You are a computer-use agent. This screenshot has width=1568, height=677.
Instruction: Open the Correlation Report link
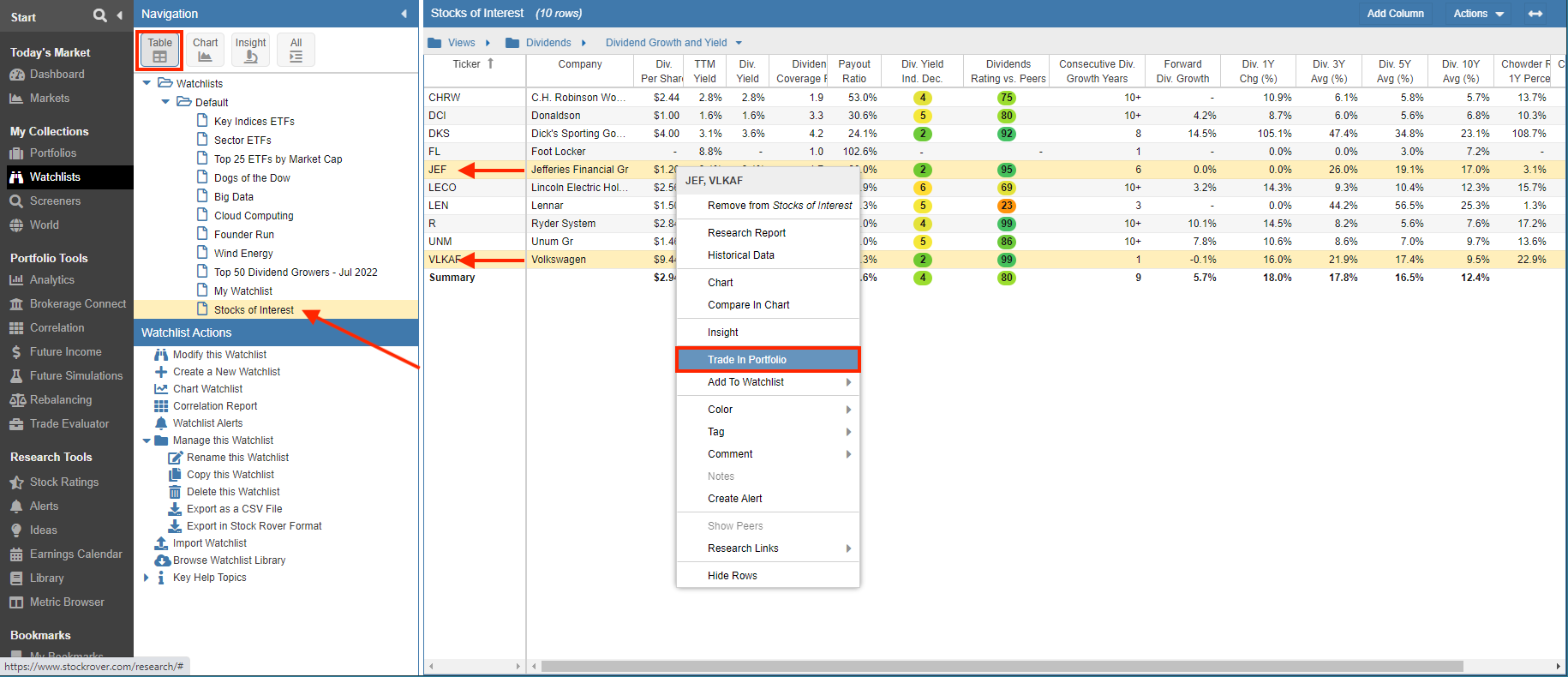pyautogui.click(x=215, y=406)
